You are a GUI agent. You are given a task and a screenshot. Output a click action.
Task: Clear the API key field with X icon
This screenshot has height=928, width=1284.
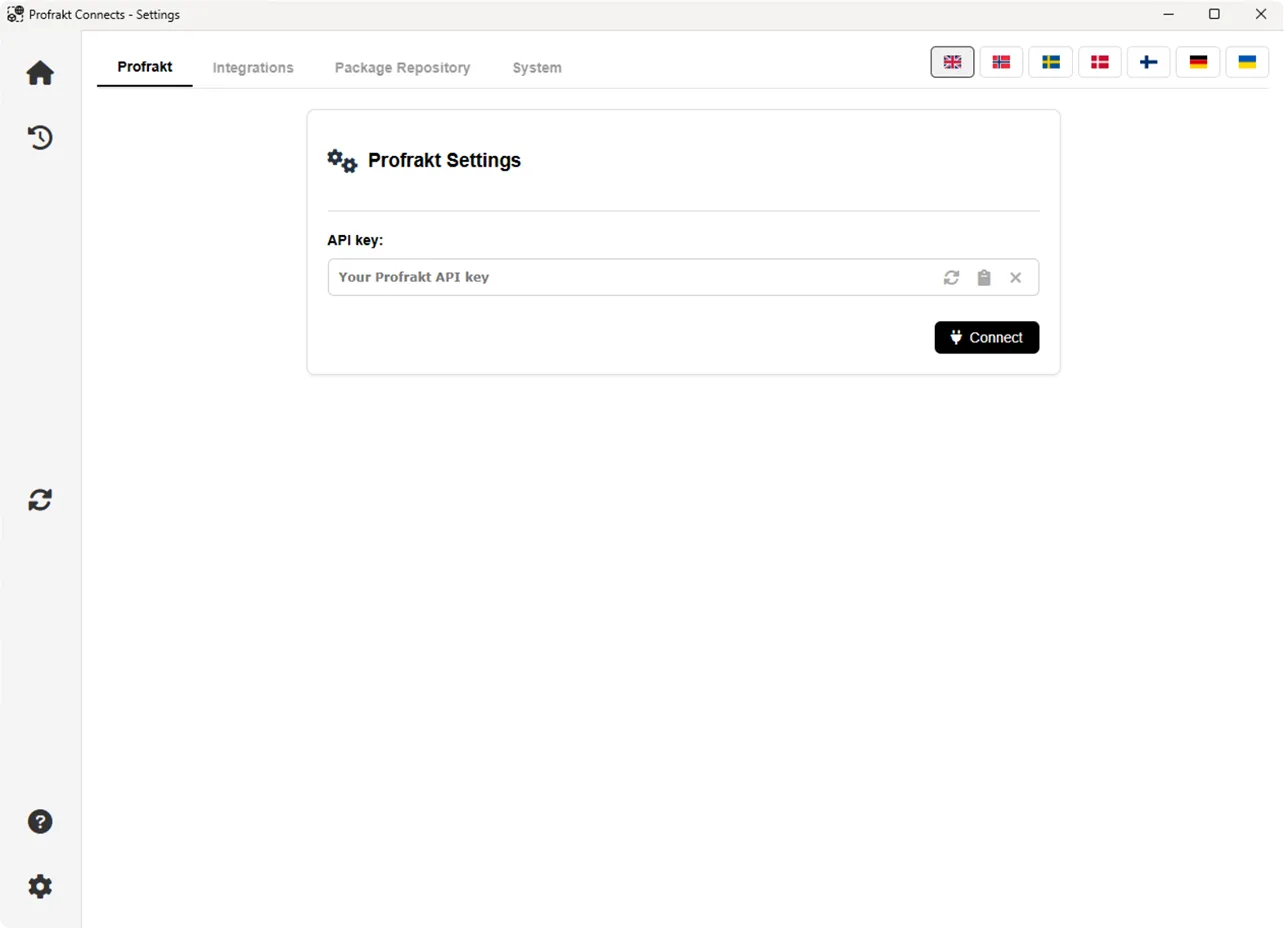(x=1016, y=278)
